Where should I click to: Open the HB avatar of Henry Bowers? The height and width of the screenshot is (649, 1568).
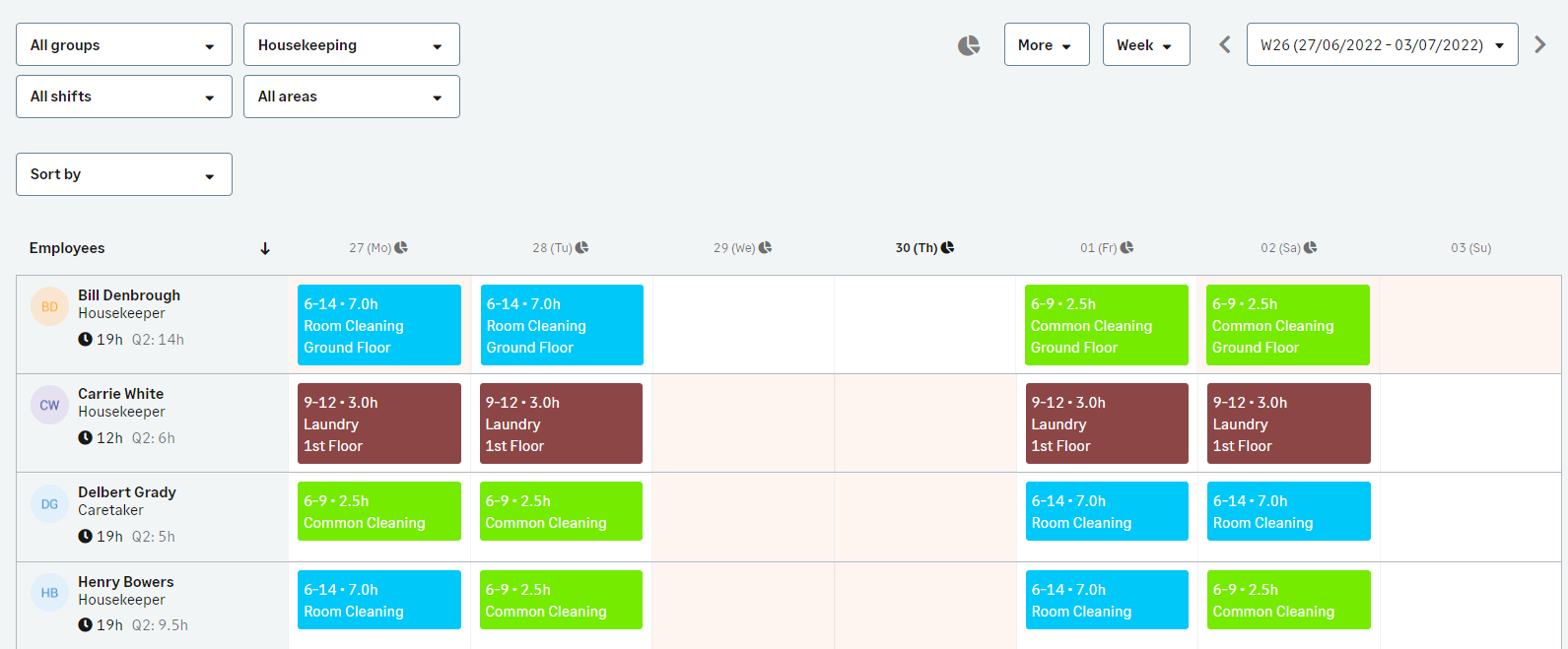49,593
